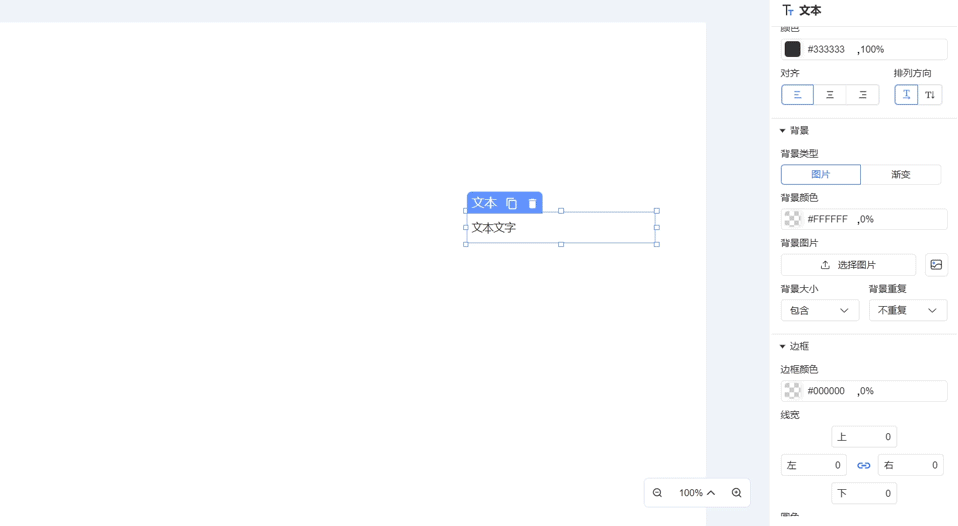Screen dimensions: 958x526
Task: Open the 背景大小 dropdown showing 包含
Action: 819,311
